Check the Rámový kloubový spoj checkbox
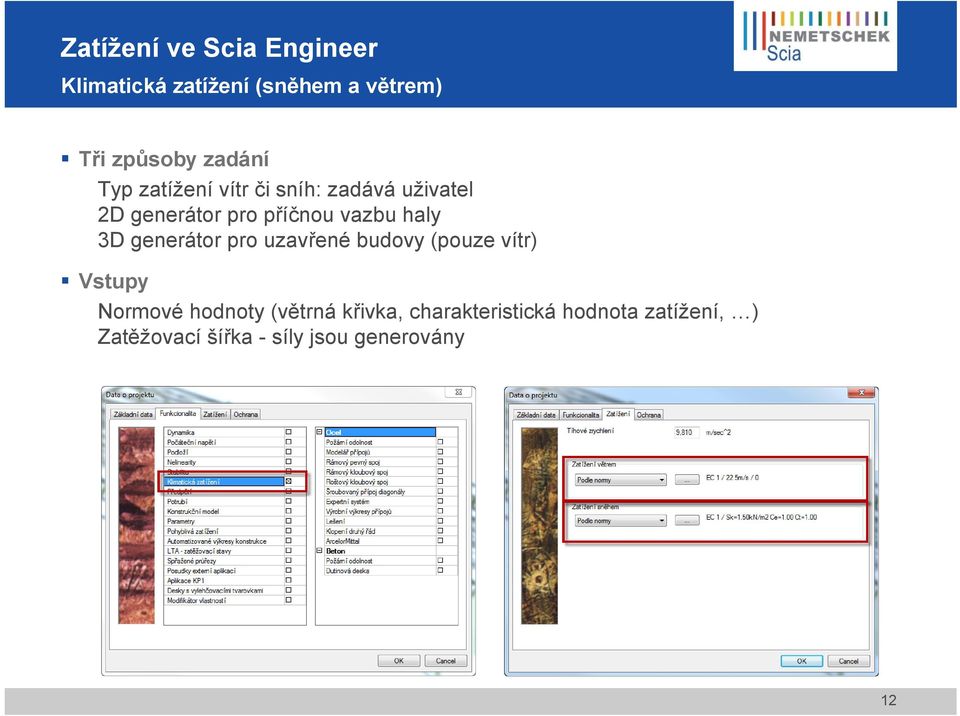Image resolution: width=960 pixels, height=716 pixels. tap(440, 472)
